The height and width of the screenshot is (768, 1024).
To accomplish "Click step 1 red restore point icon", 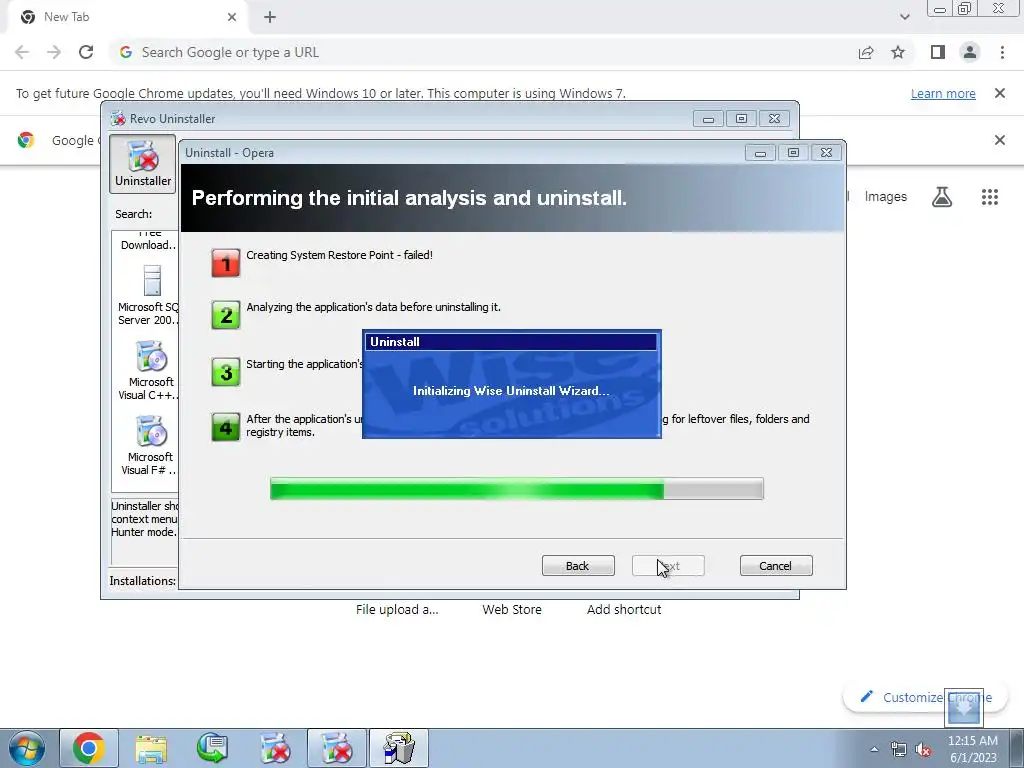I will 226,263.
